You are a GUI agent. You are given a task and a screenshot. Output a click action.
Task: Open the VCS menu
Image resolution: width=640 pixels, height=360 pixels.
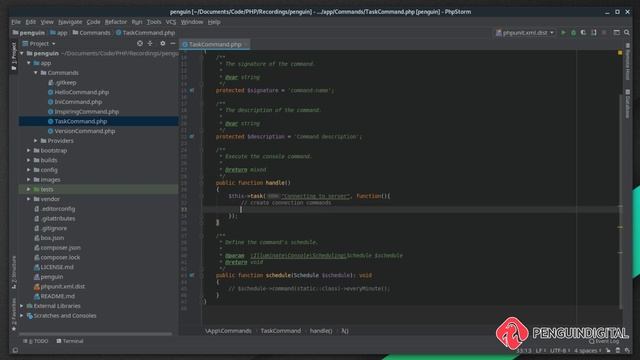point(171,22)
